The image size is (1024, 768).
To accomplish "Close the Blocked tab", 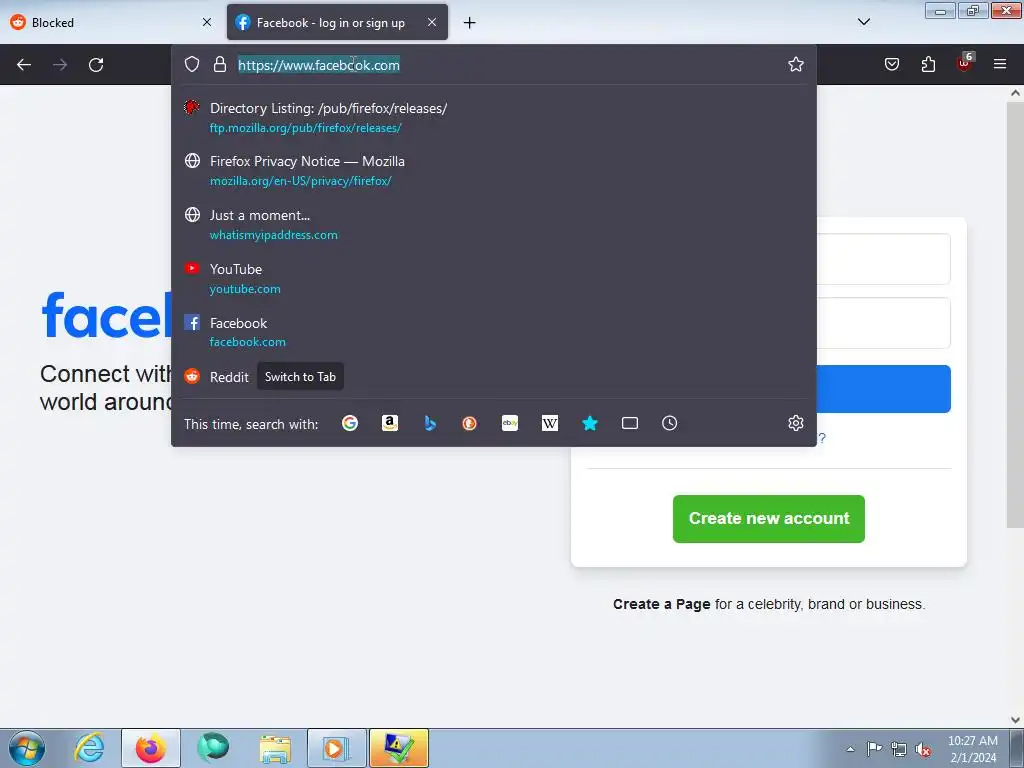I will tap(207, 22).
